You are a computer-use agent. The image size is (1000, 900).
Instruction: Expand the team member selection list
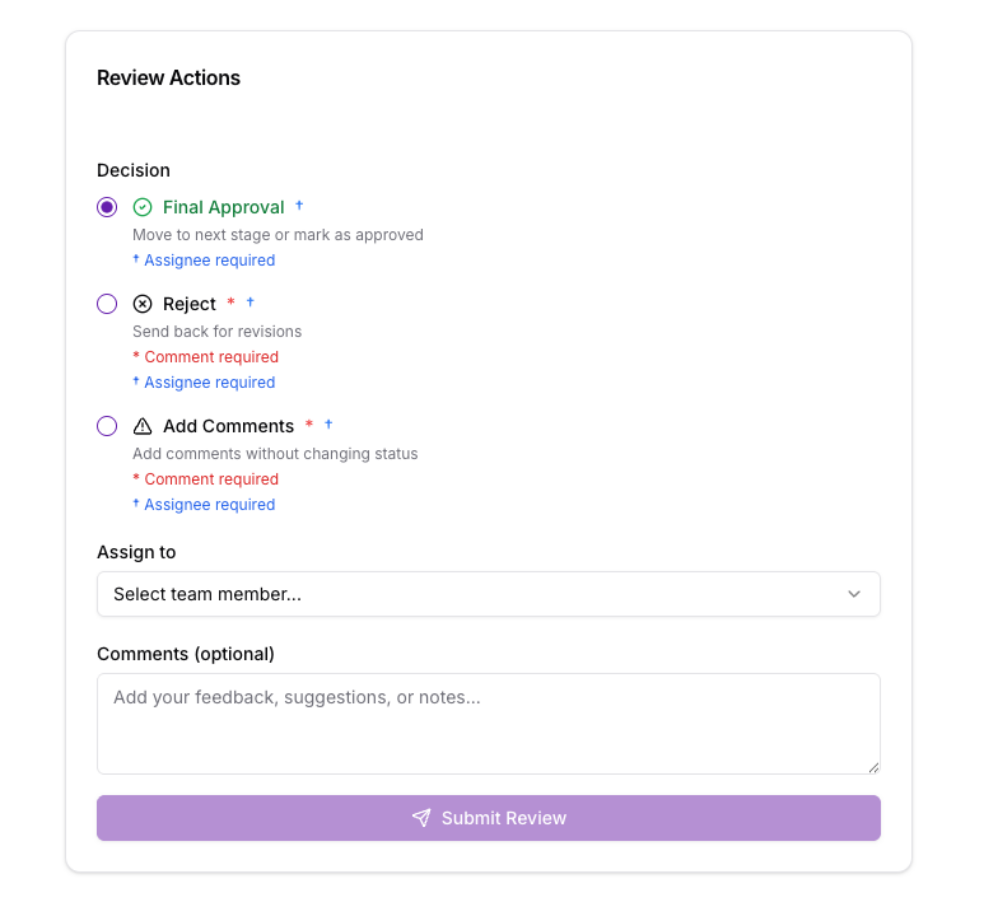point(489,594)
